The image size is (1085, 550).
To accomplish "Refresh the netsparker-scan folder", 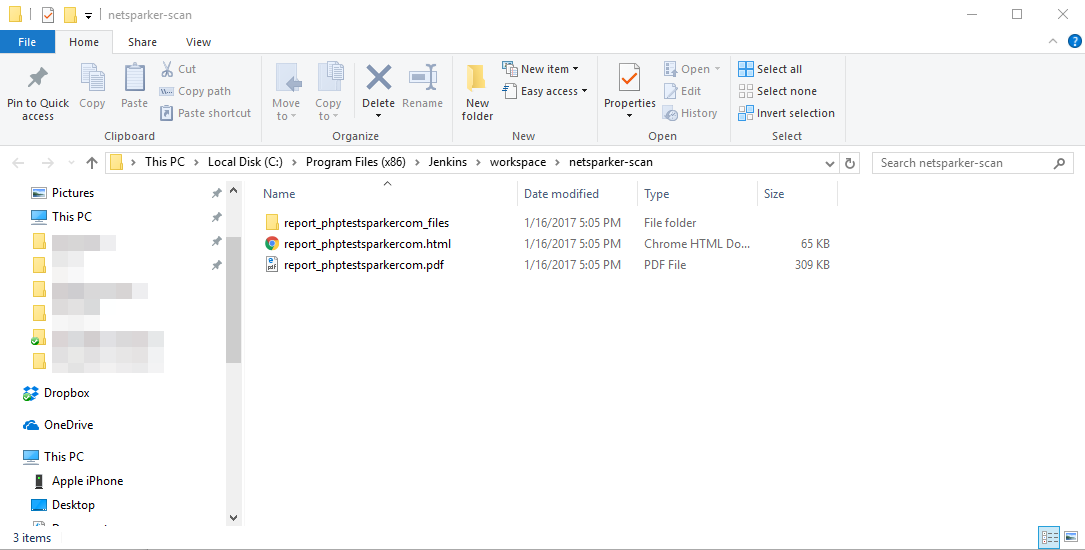I will 850,164.
